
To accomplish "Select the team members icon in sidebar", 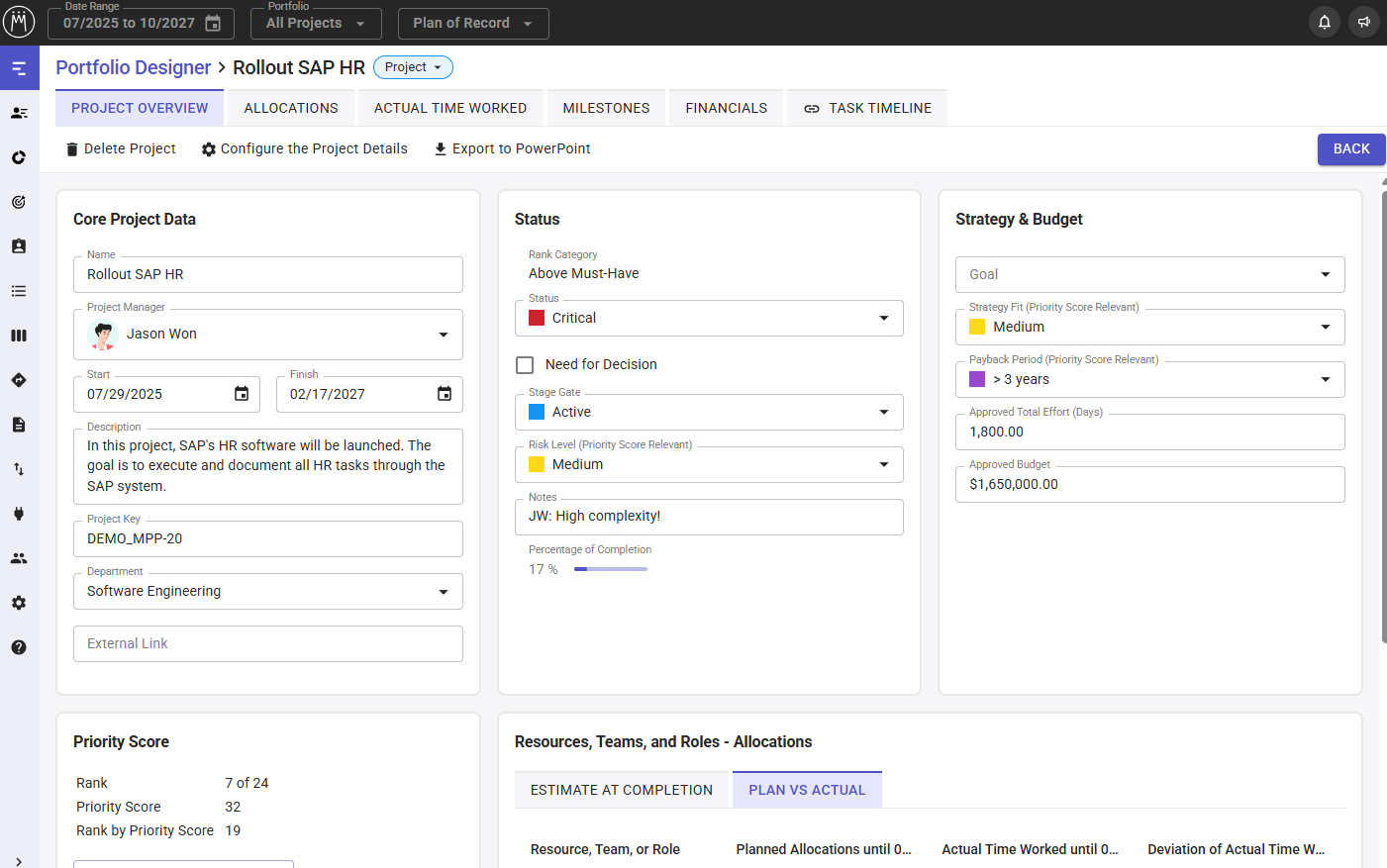I will 19,558.
